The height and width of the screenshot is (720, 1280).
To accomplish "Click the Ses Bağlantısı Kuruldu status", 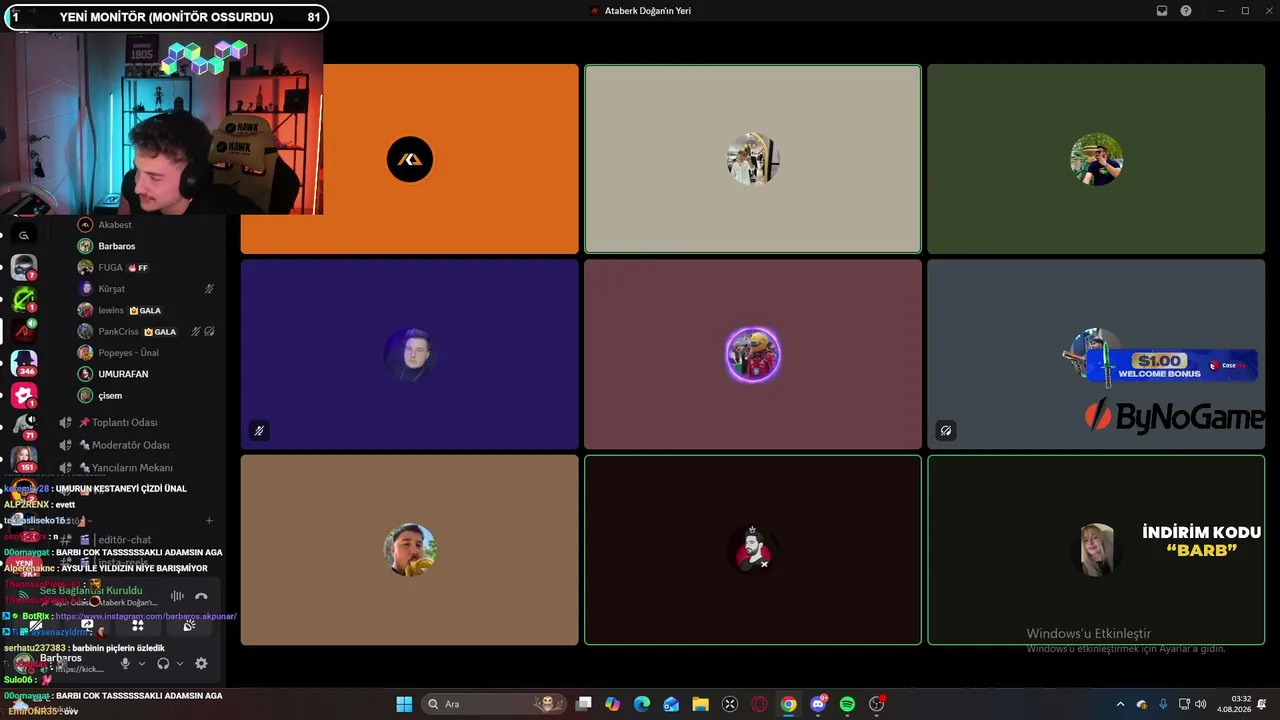I will [x=91, y=591].
